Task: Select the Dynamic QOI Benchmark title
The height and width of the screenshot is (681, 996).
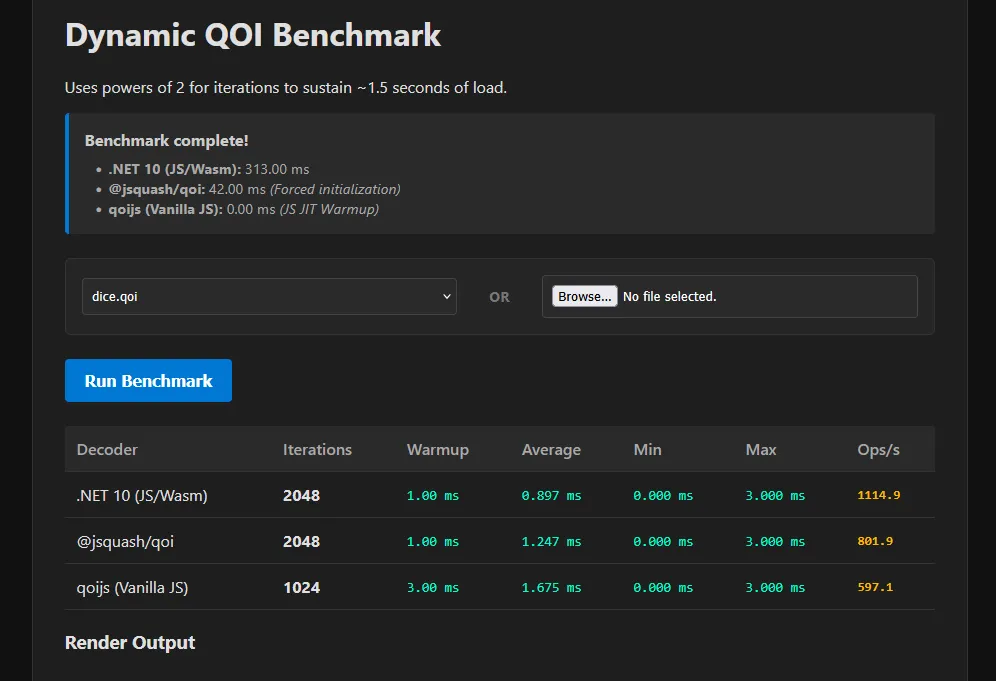Action: [252, 35]
